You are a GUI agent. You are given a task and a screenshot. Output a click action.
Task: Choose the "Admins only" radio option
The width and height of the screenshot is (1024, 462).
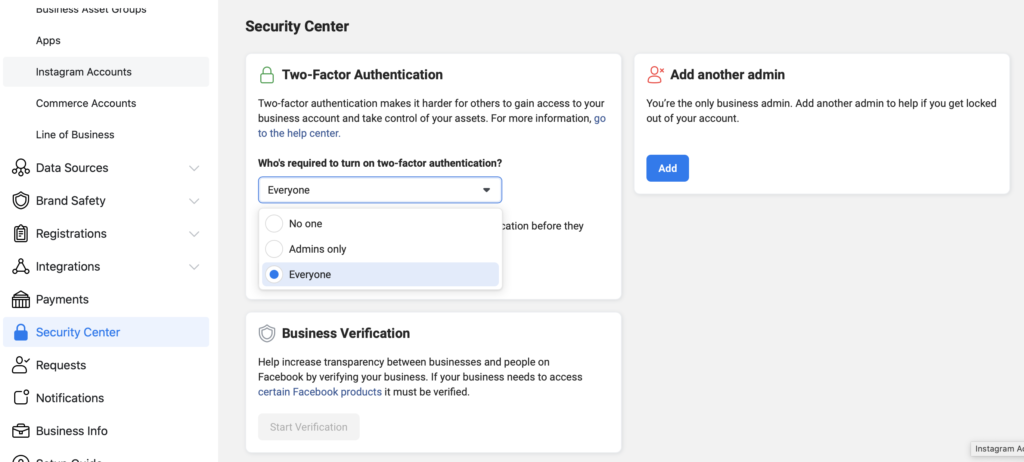pos(275,249)
